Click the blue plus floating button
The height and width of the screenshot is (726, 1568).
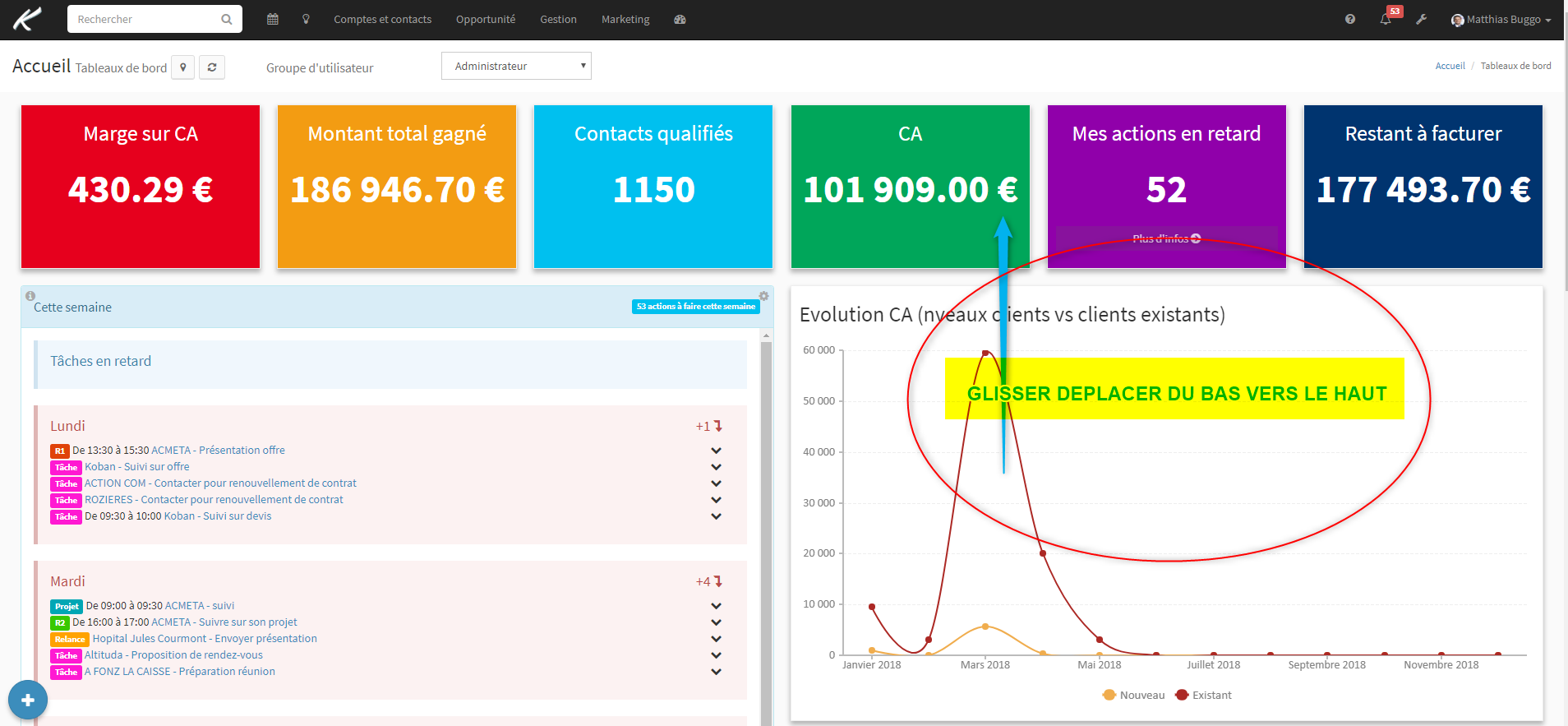(x=28, y=700)
